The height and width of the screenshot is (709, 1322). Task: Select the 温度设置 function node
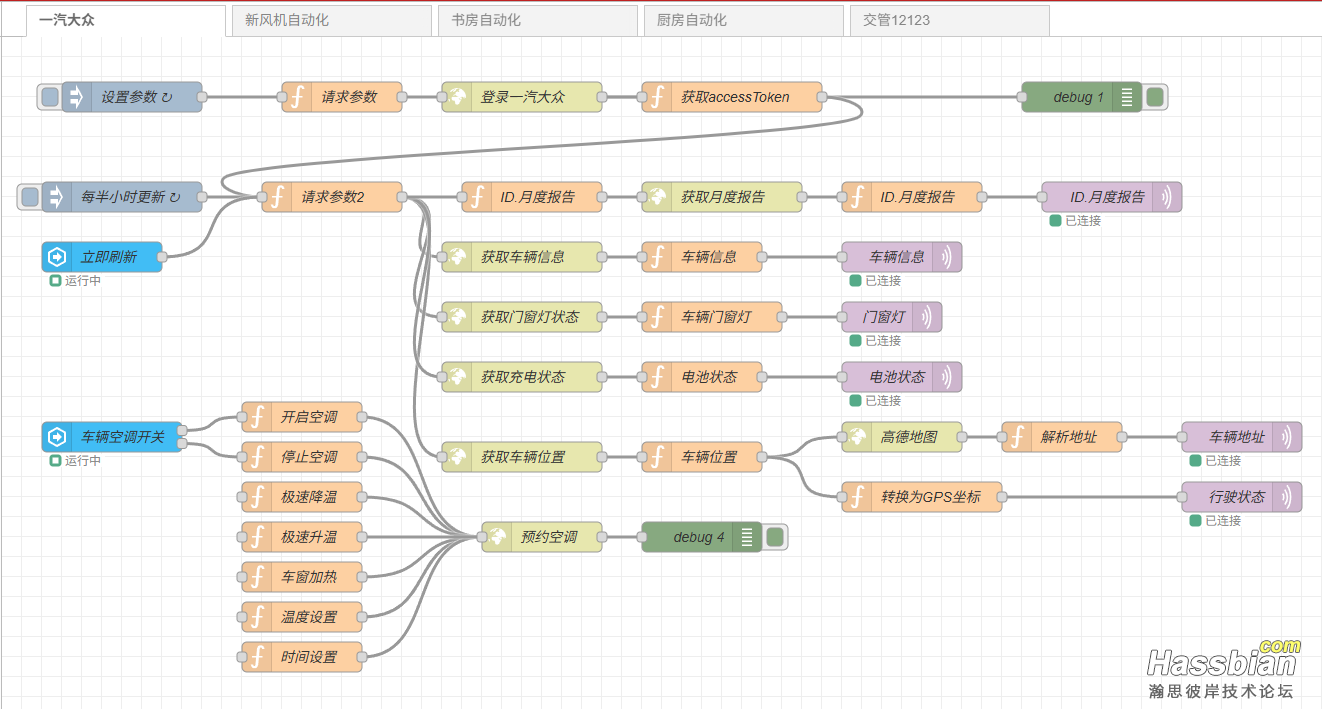click(x=302, y=617)
